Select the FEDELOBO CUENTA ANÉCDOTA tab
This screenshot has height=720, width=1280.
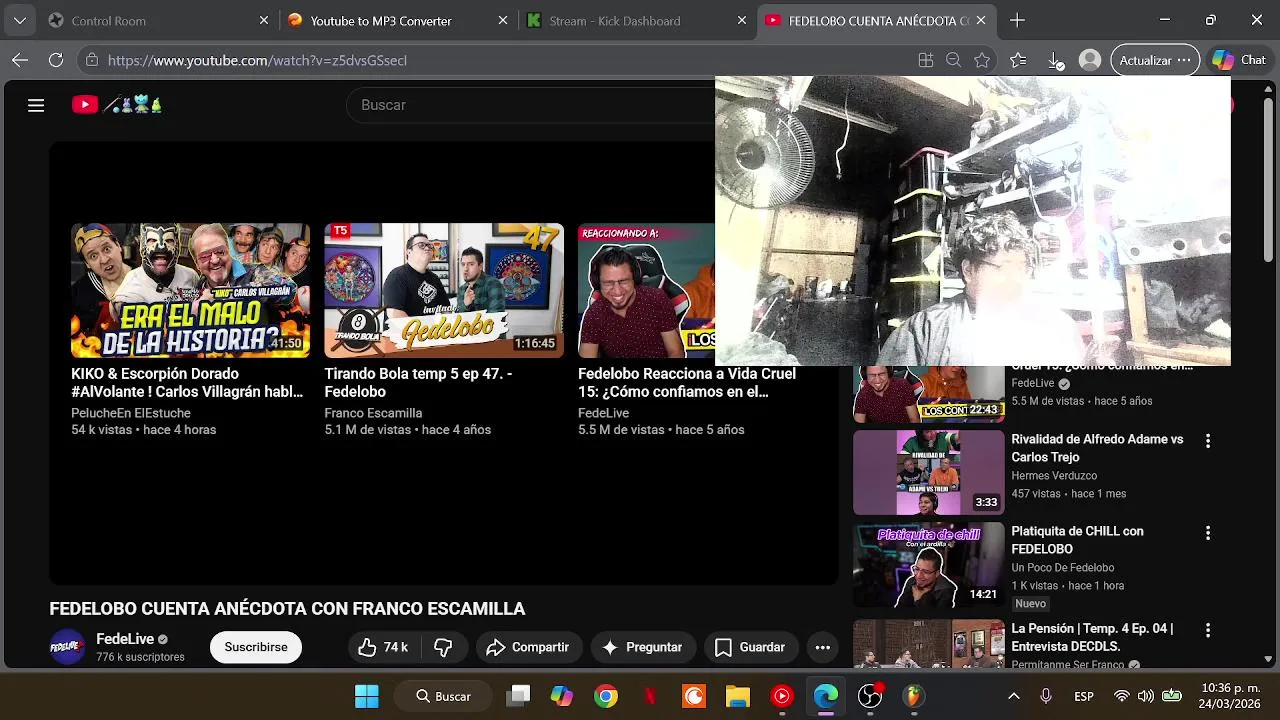878,20
